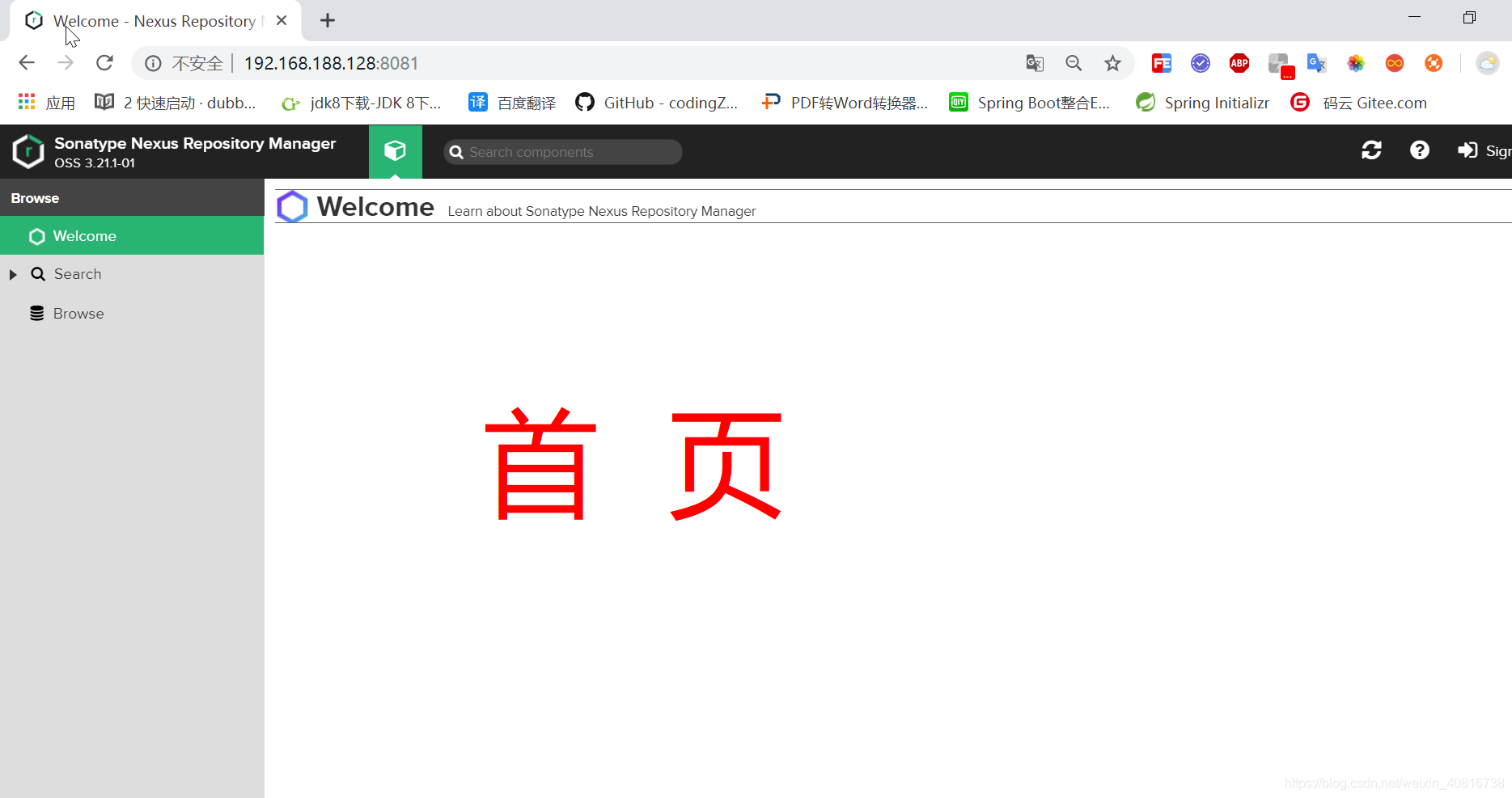Click the Sonatype Nexus logo in the header
This screenshot has width=1512, height=798.
pos(28,151)
